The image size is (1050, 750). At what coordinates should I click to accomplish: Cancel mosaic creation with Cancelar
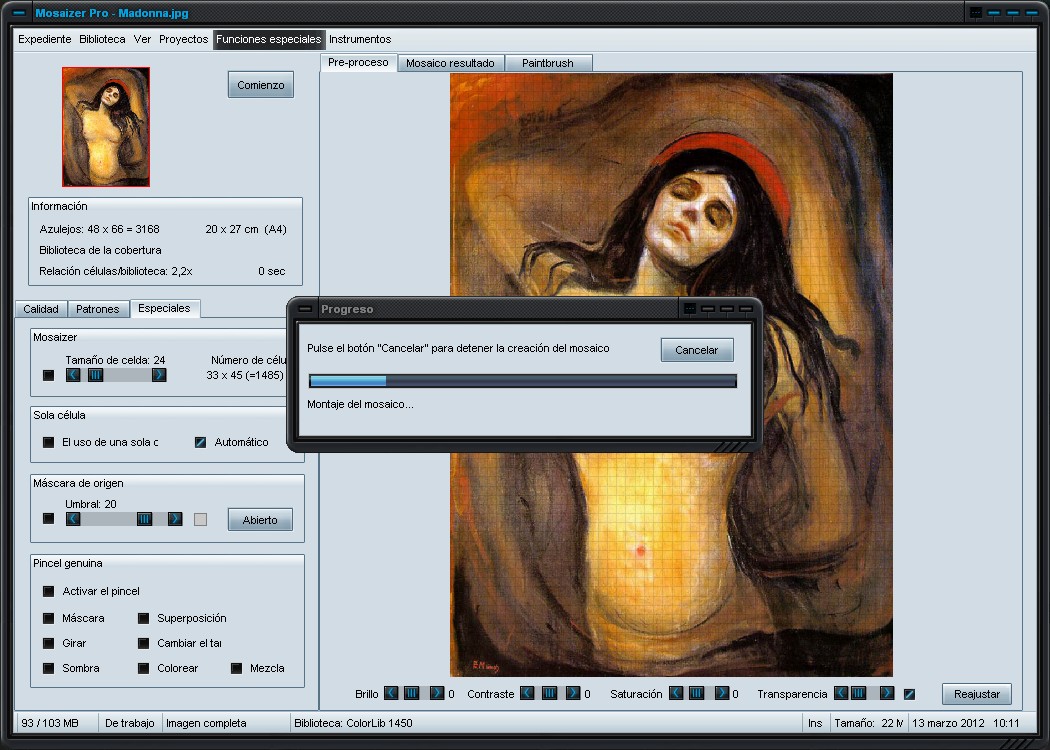click(x=696, y=350)
